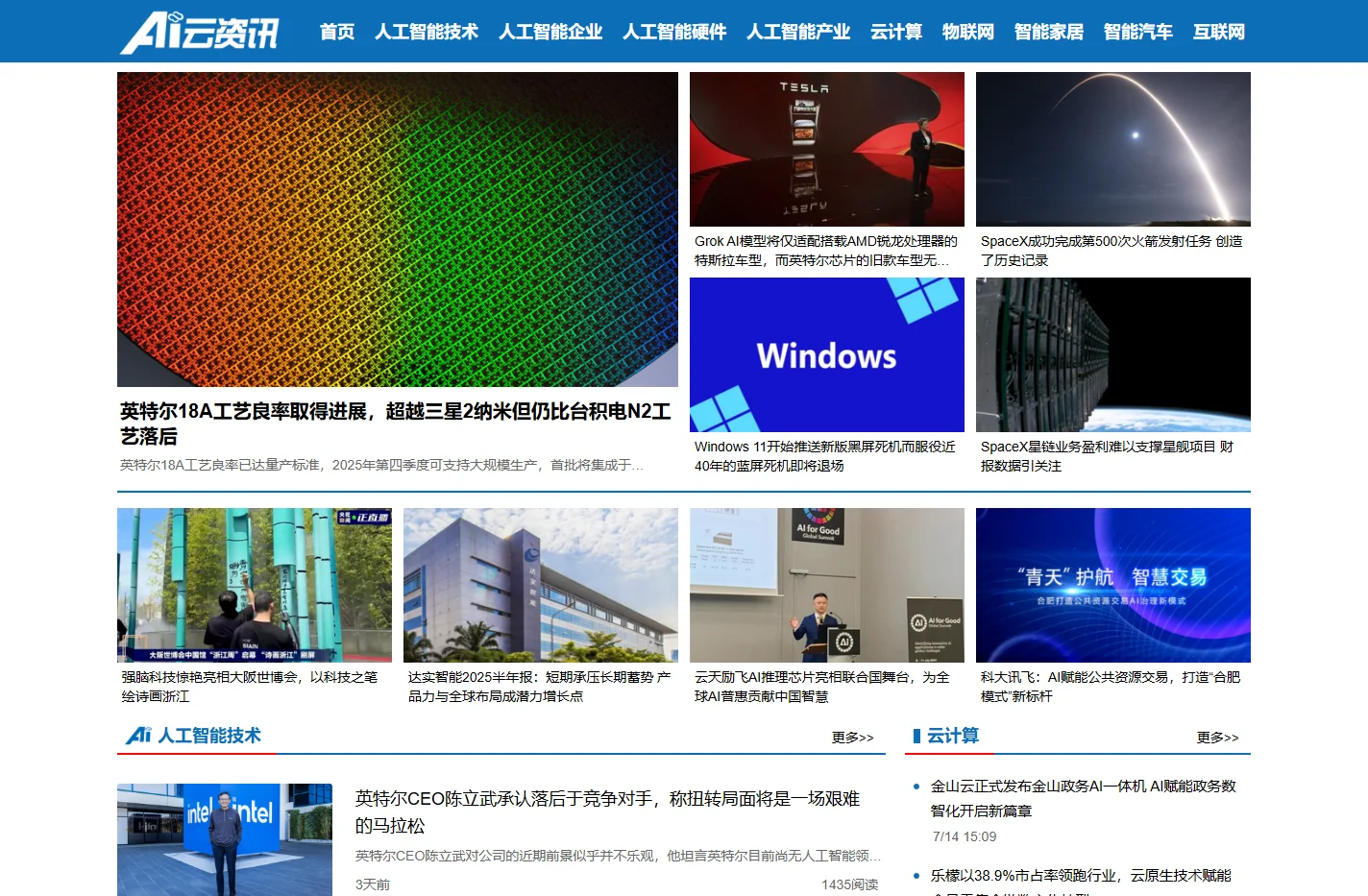Open 金山云正式发布金山政务AI一体机 link
Viewport: 1368px width, 896px height.
click(x=1084, y=798)
